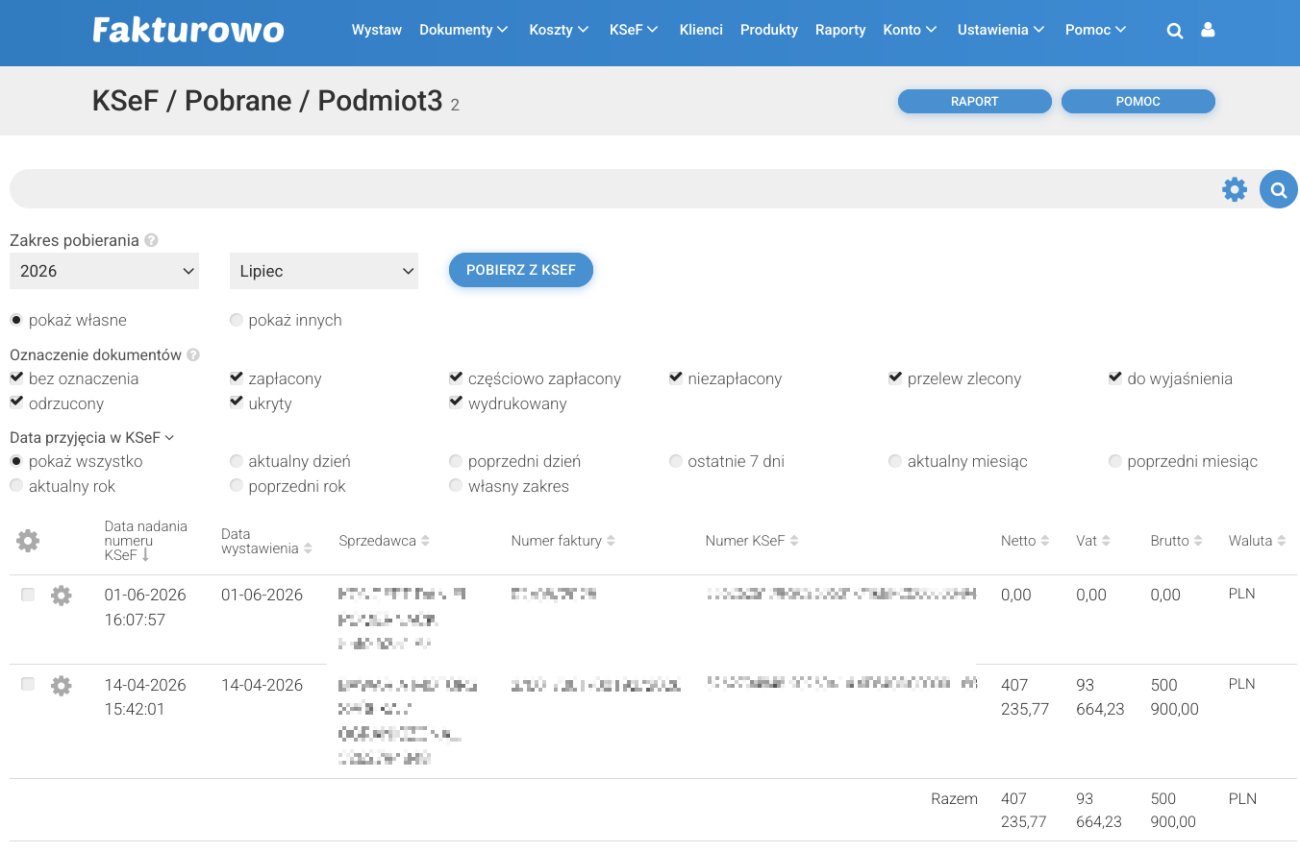This screenshot has width=1300, height=852.
Task: Click the blue gear icon beside search bar
Action: point(1235,189)
